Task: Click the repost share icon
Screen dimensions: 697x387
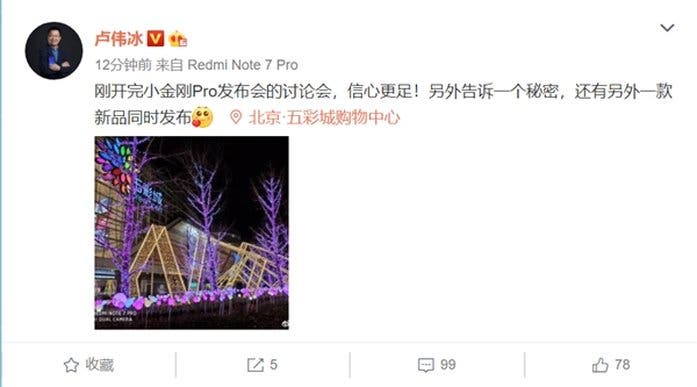Action: pos(255,365)
